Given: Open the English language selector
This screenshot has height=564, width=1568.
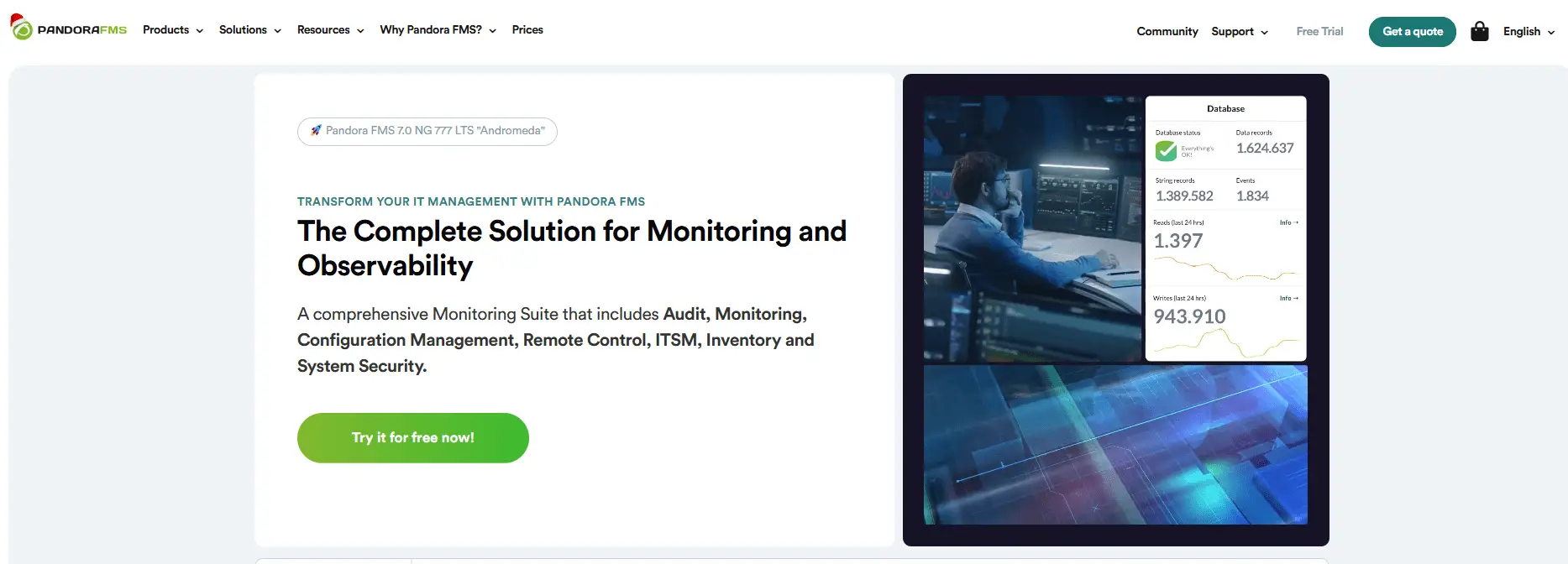Looking at the screenshot, I should 1529,32.
